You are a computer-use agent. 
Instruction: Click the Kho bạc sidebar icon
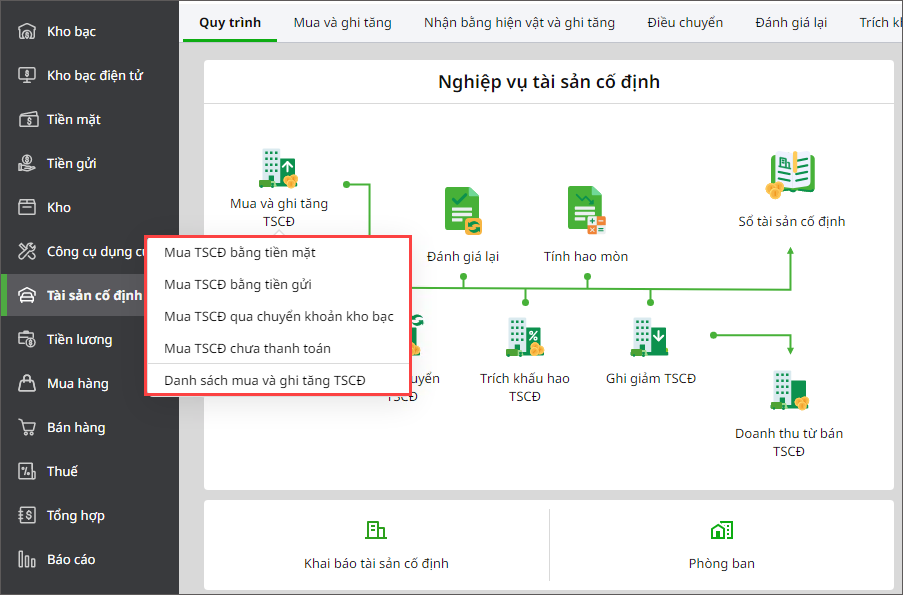[26, 31]
